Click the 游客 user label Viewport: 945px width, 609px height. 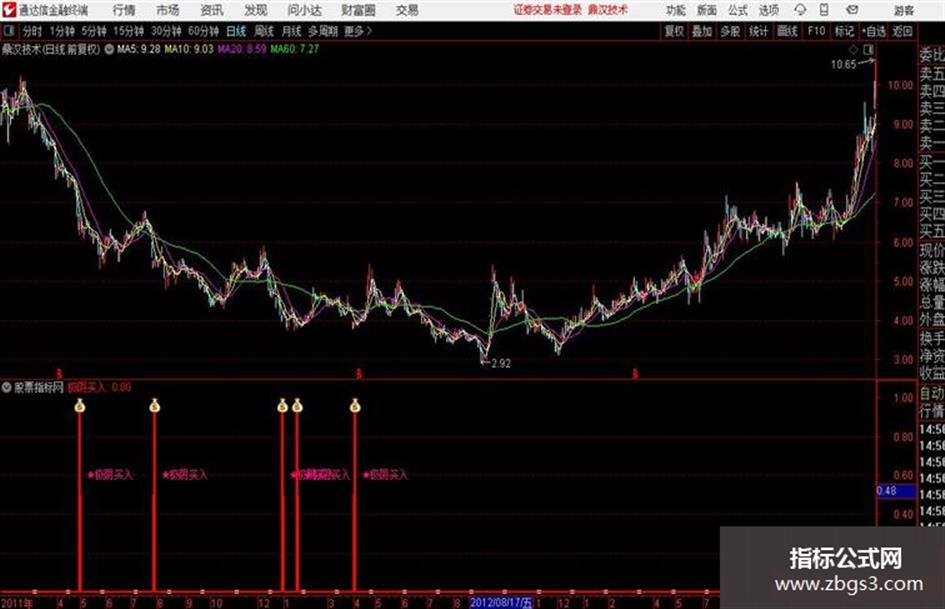click(x=903, y=10)
